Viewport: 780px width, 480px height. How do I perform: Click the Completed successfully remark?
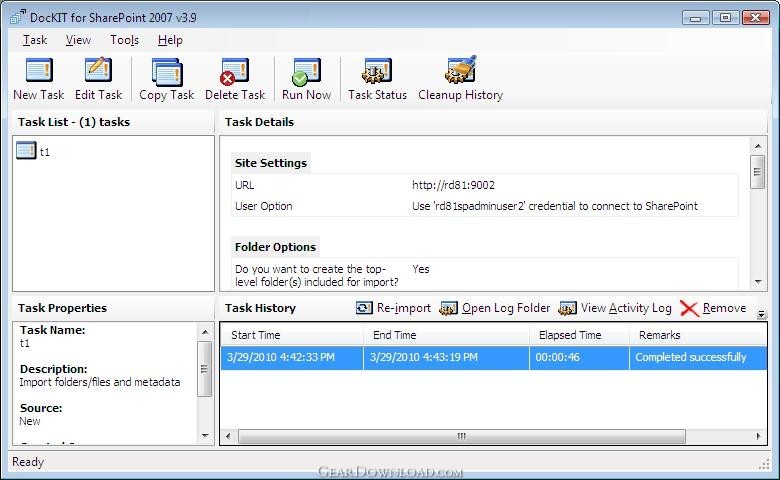tap(691, 357)
